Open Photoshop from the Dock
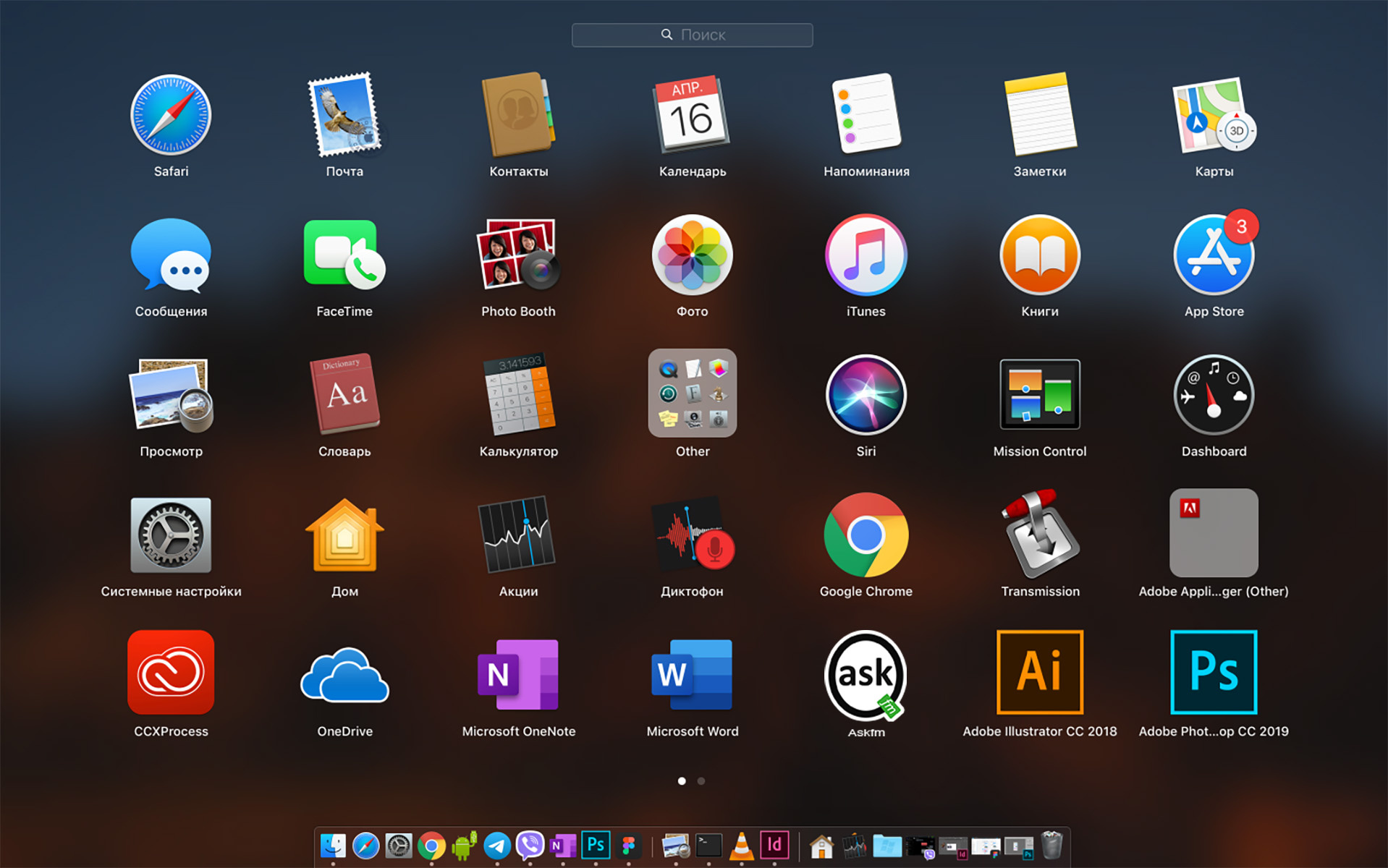The width and height of the screenshot is (1388, 868). pos(596,845)
